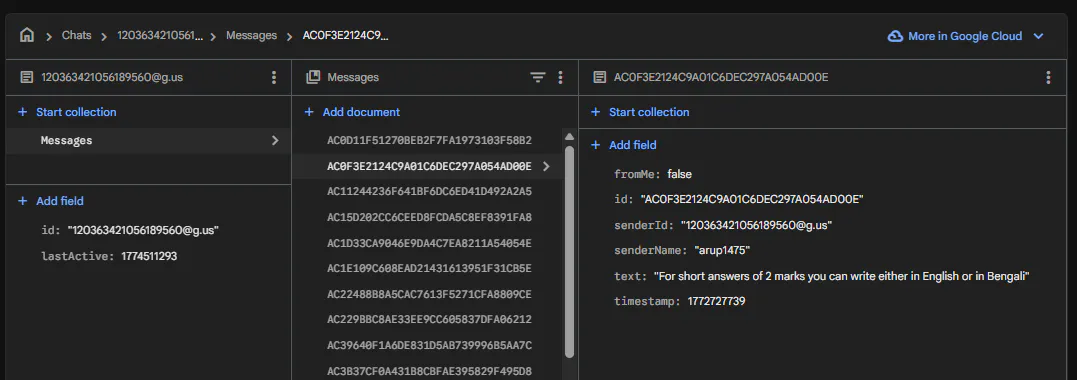Open the menu for document 120363421056189560@g.us
The image size is (1077, 380).
pos(274,78)
